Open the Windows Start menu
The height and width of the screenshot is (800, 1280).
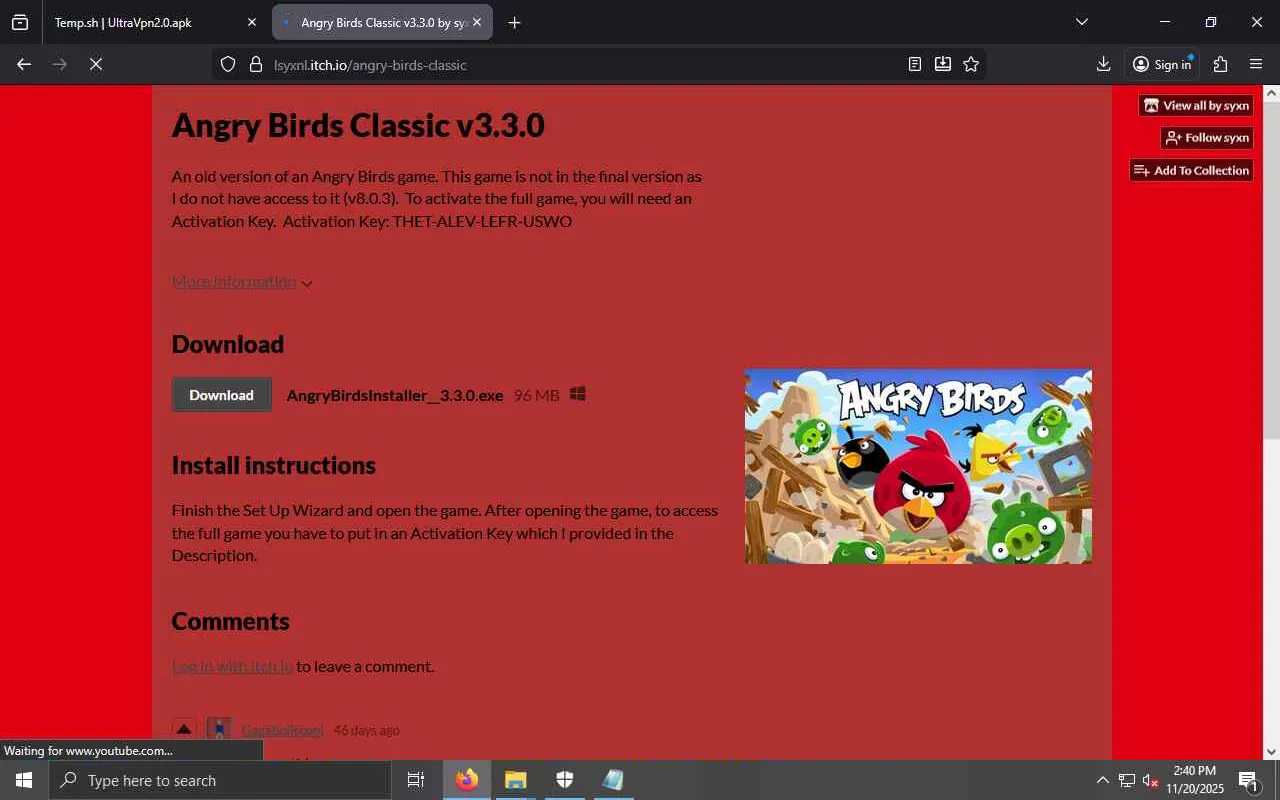coord(24,780)
